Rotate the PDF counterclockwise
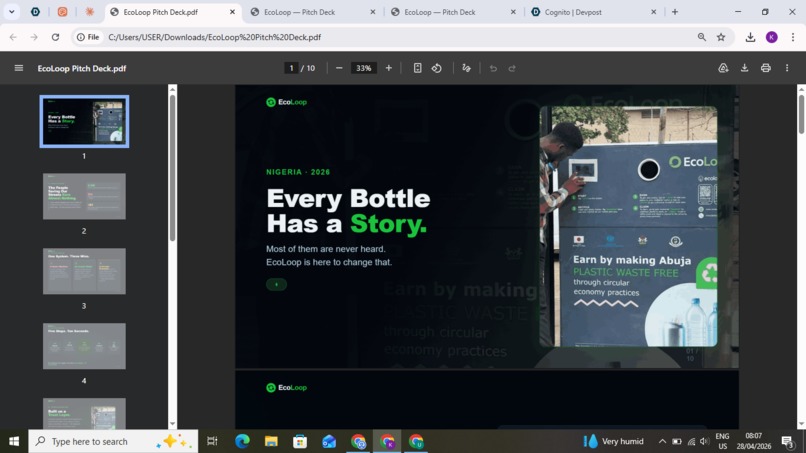The height and width of the screenshot is (453, 806). tap(436, 68)
